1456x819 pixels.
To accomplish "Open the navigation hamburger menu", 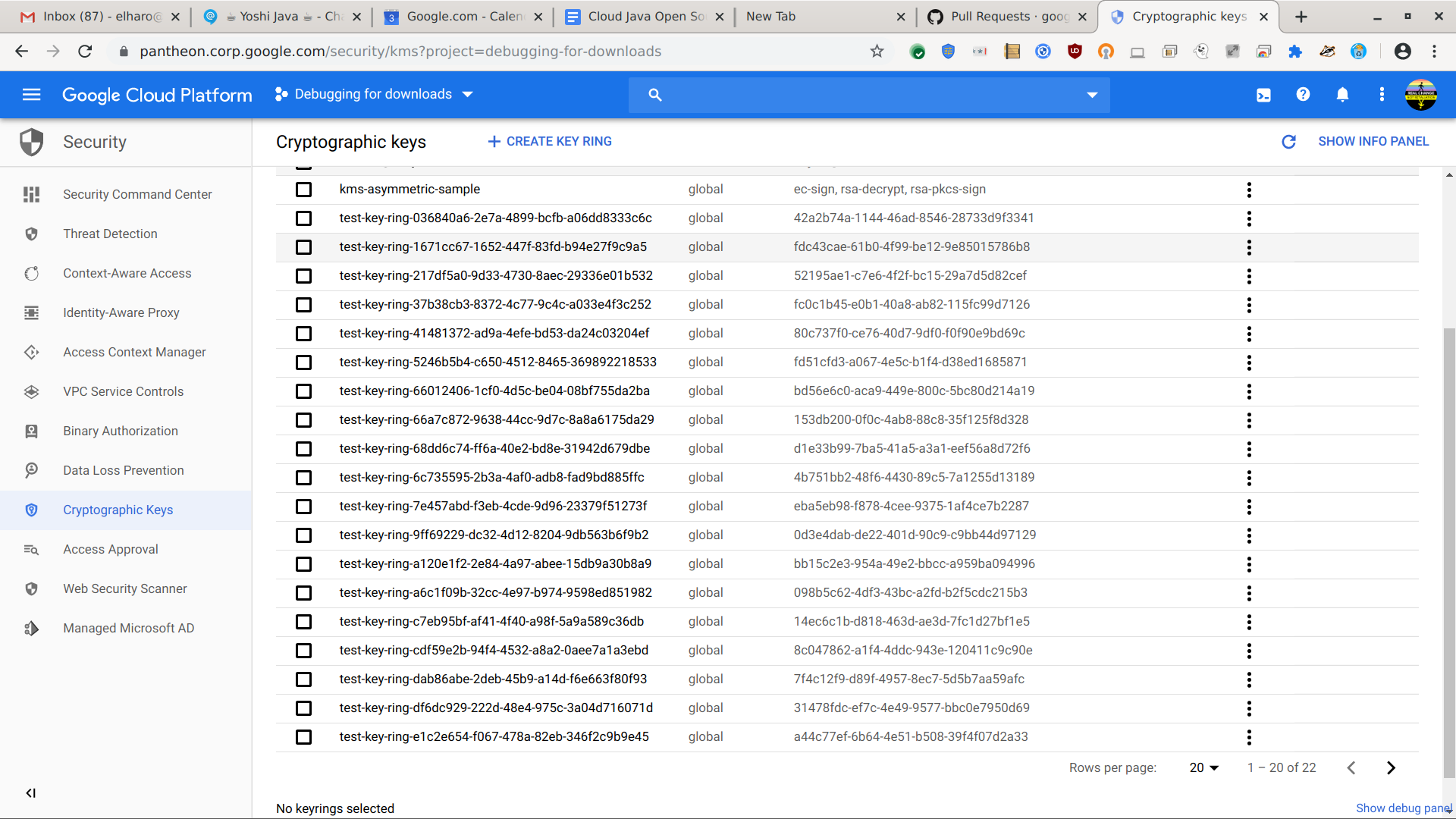I will coord(31,94).
